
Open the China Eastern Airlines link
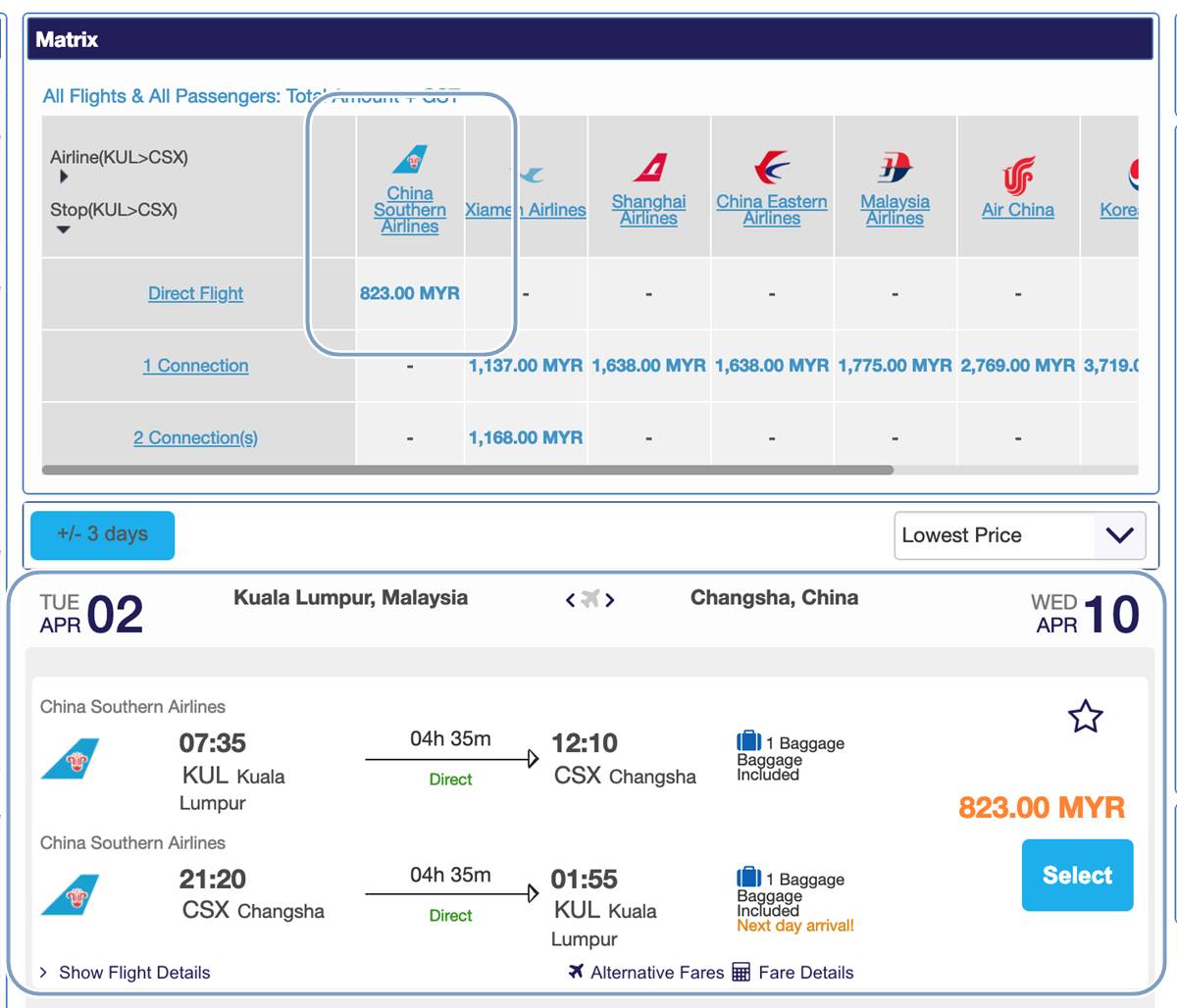point(772,210)
